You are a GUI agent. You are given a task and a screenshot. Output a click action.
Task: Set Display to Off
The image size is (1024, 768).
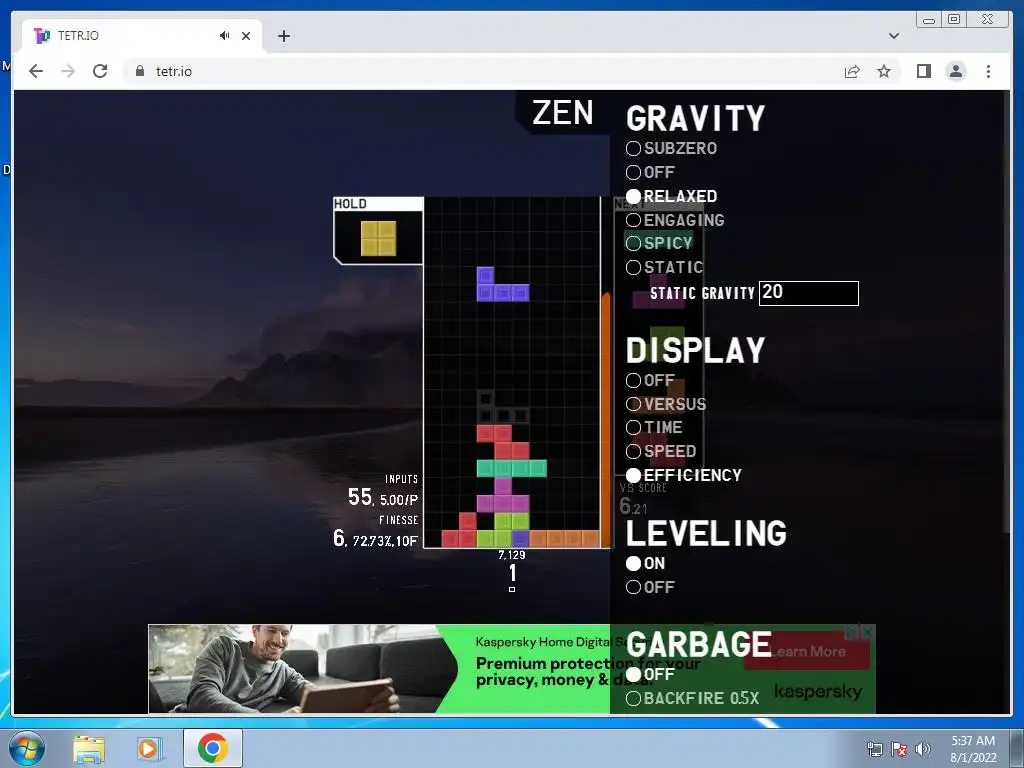[x=650, y=380]
